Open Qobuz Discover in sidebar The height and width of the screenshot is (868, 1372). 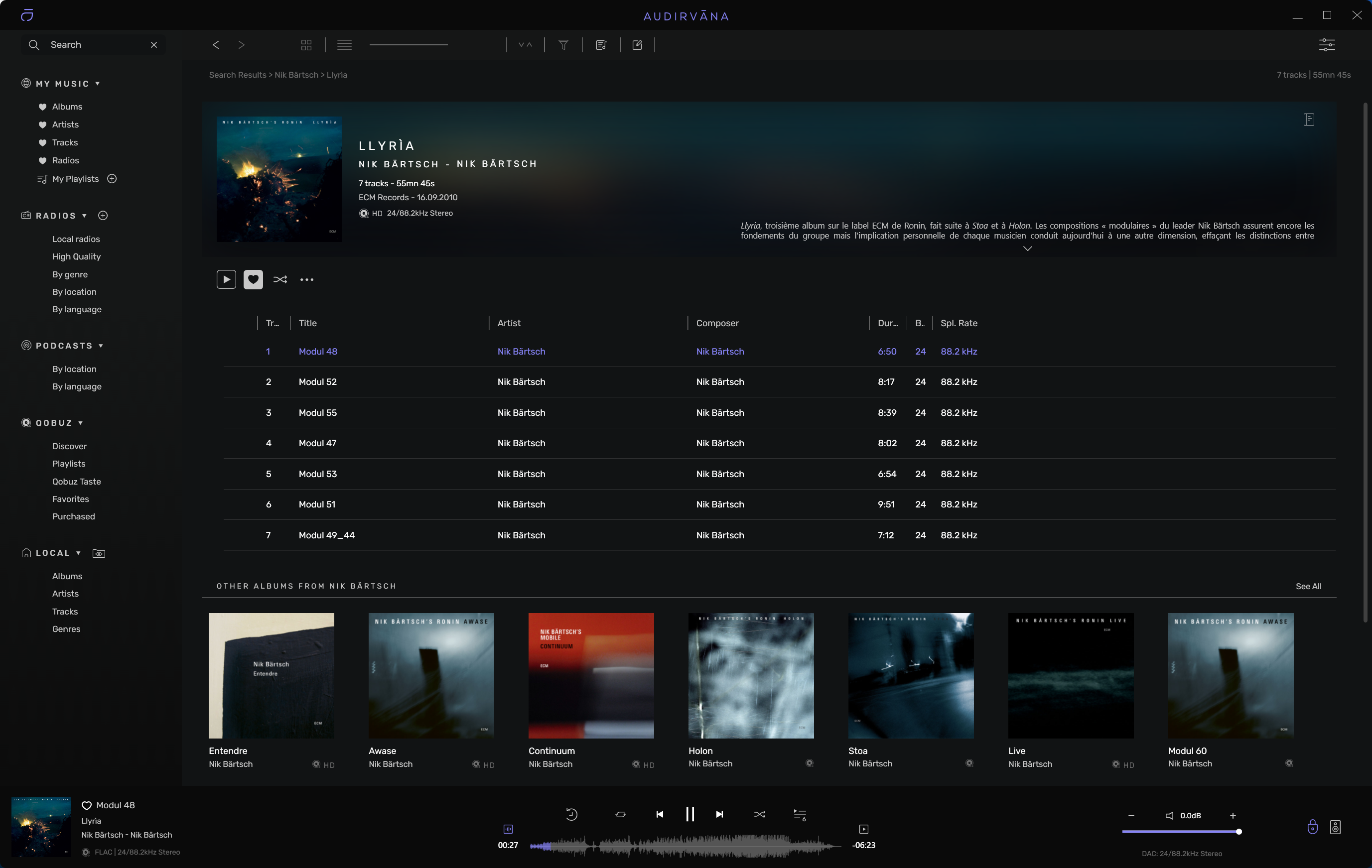tap(70, 446)
